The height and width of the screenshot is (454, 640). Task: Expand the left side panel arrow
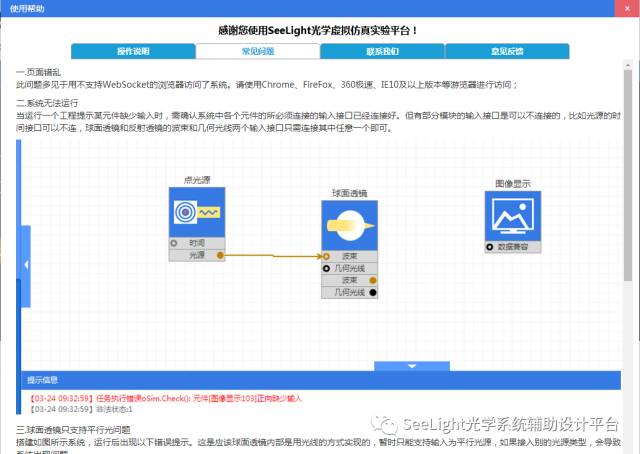[x=25, y=264]
